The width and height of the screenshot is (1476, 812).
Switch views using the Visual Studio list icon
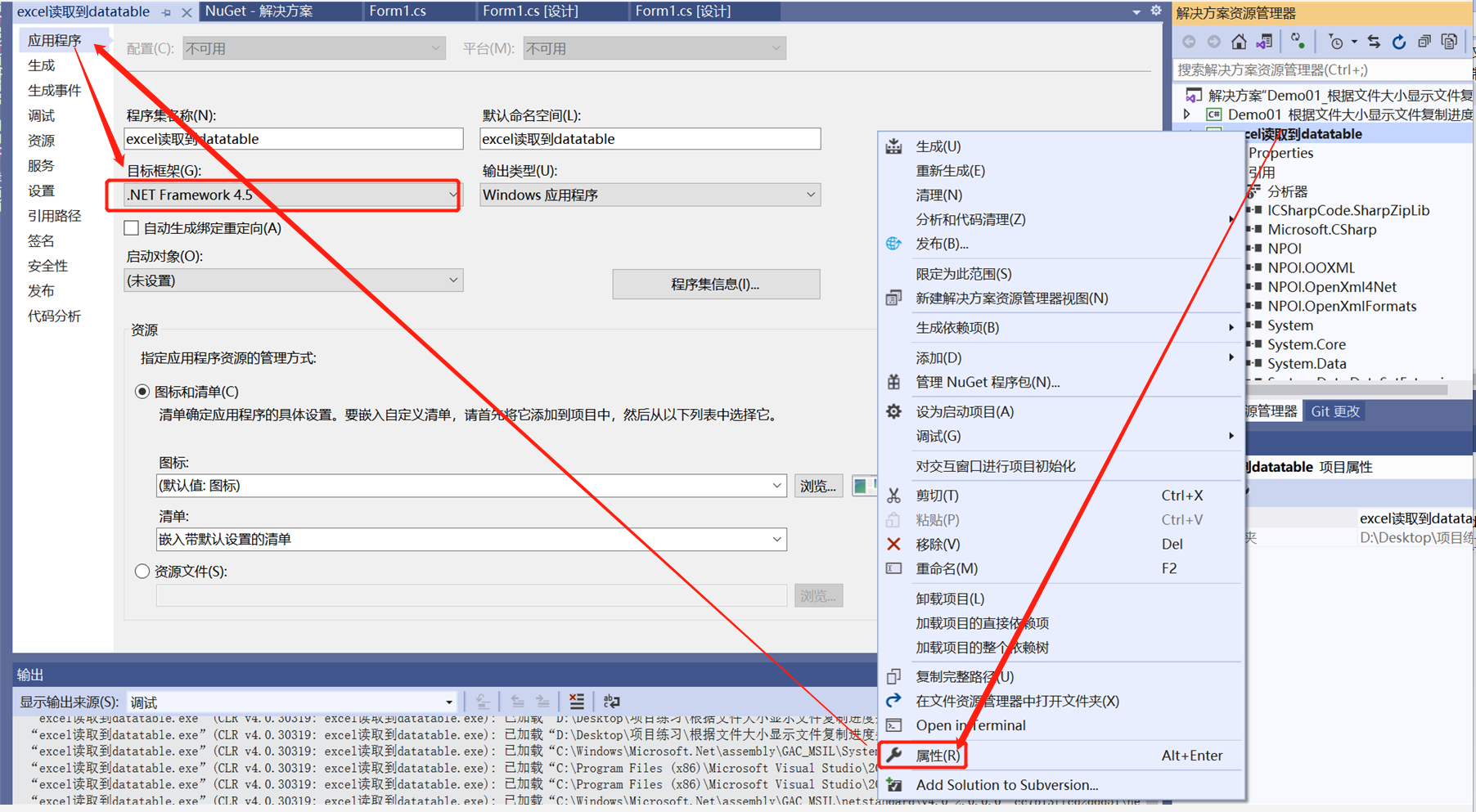(x=1264, y=42)
